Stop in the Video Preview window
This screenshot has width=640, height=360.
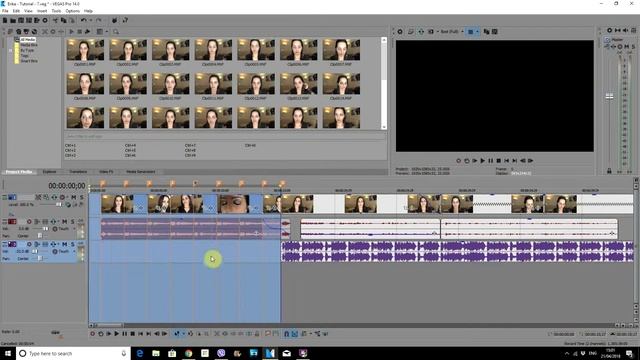click(498, 161)
